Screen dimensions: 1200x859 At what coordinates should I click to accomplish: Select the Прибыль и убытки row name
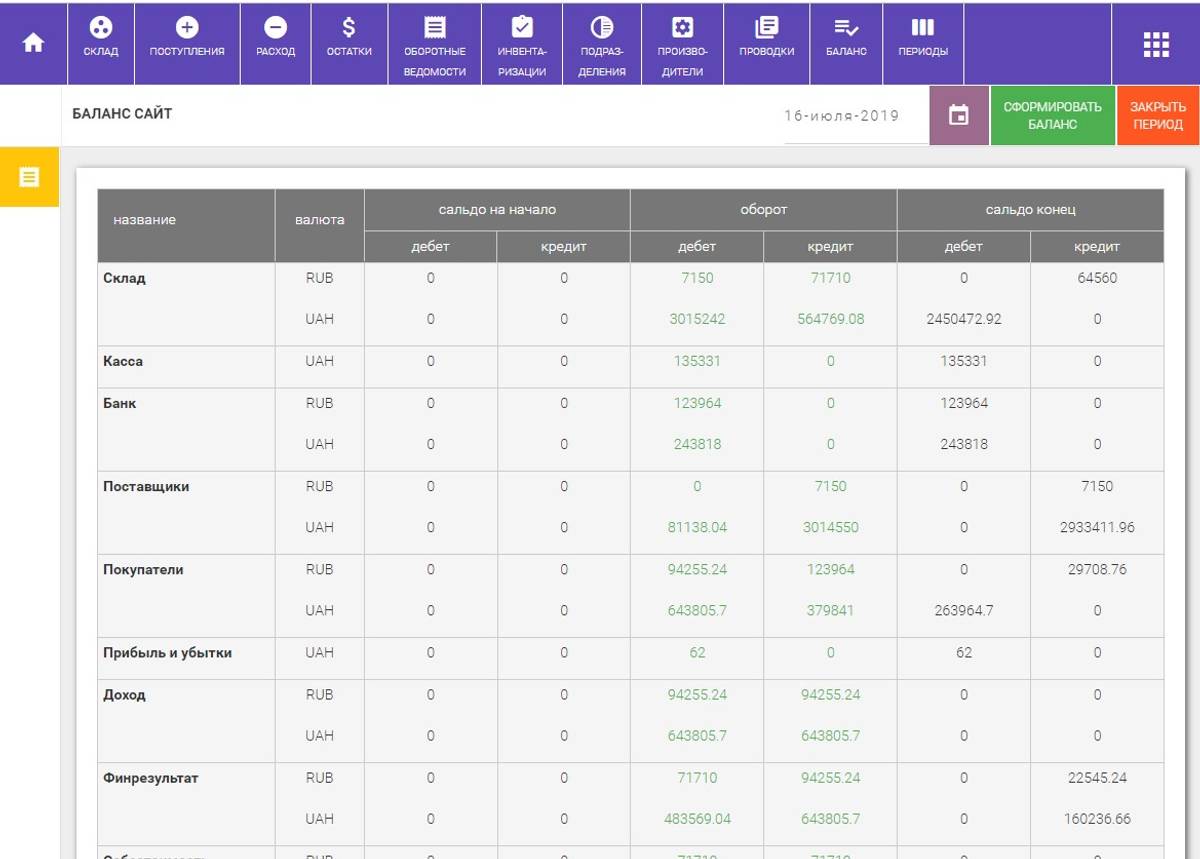[167, 652]
